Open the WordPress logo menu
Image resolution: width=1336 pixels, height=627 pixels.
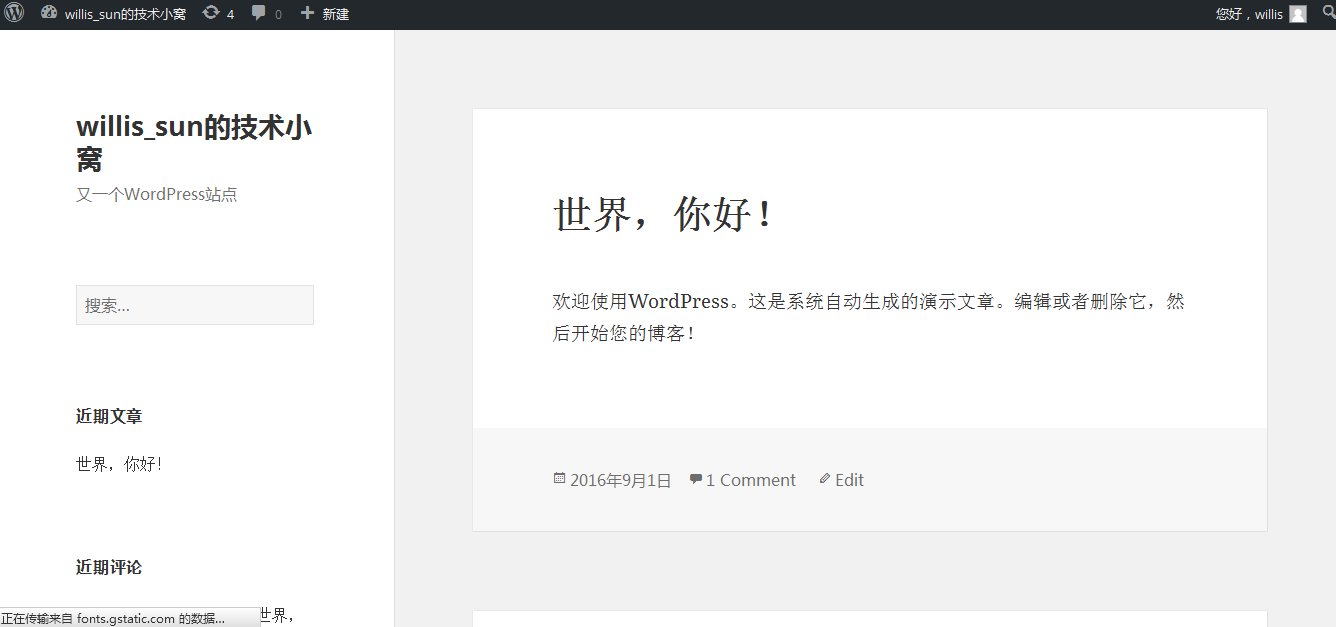click(x=14, y=13)
